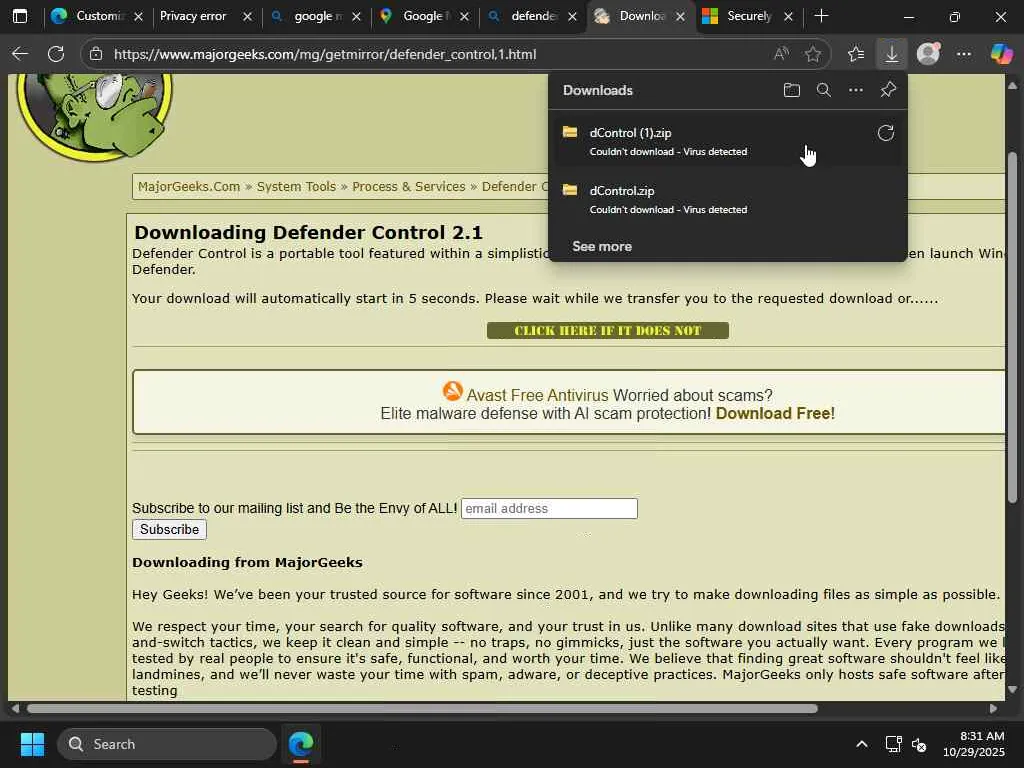1024x768 pixels.
Task: Switch to the Privacy error tab
Action: pos(204,16)
